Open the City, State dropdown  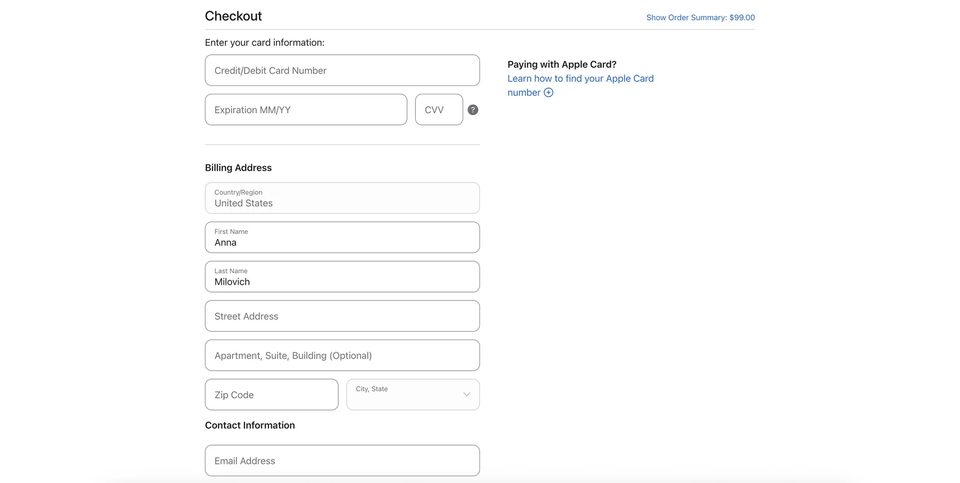coord(413,394)
